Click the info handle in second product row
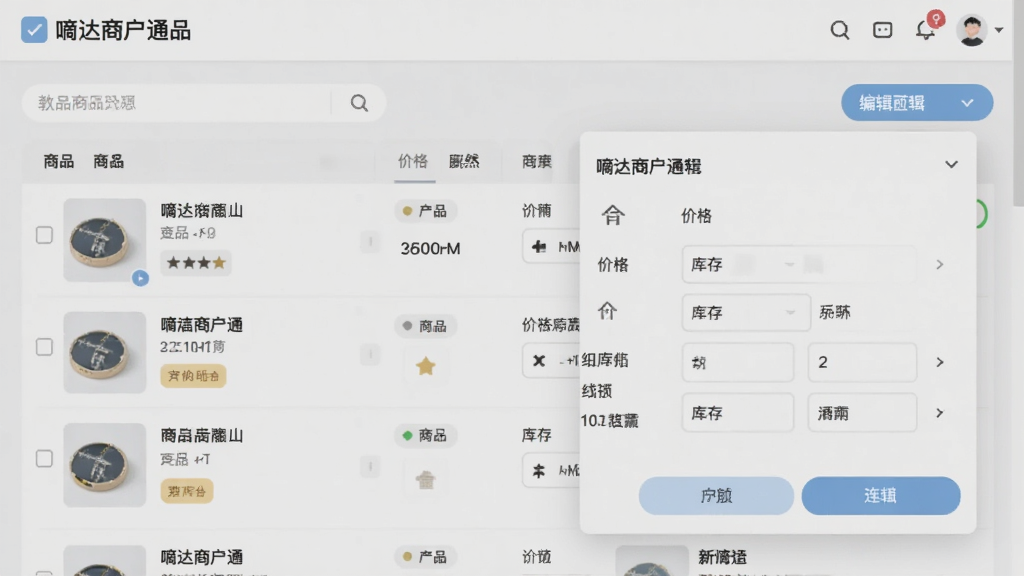 coord(370,355)
